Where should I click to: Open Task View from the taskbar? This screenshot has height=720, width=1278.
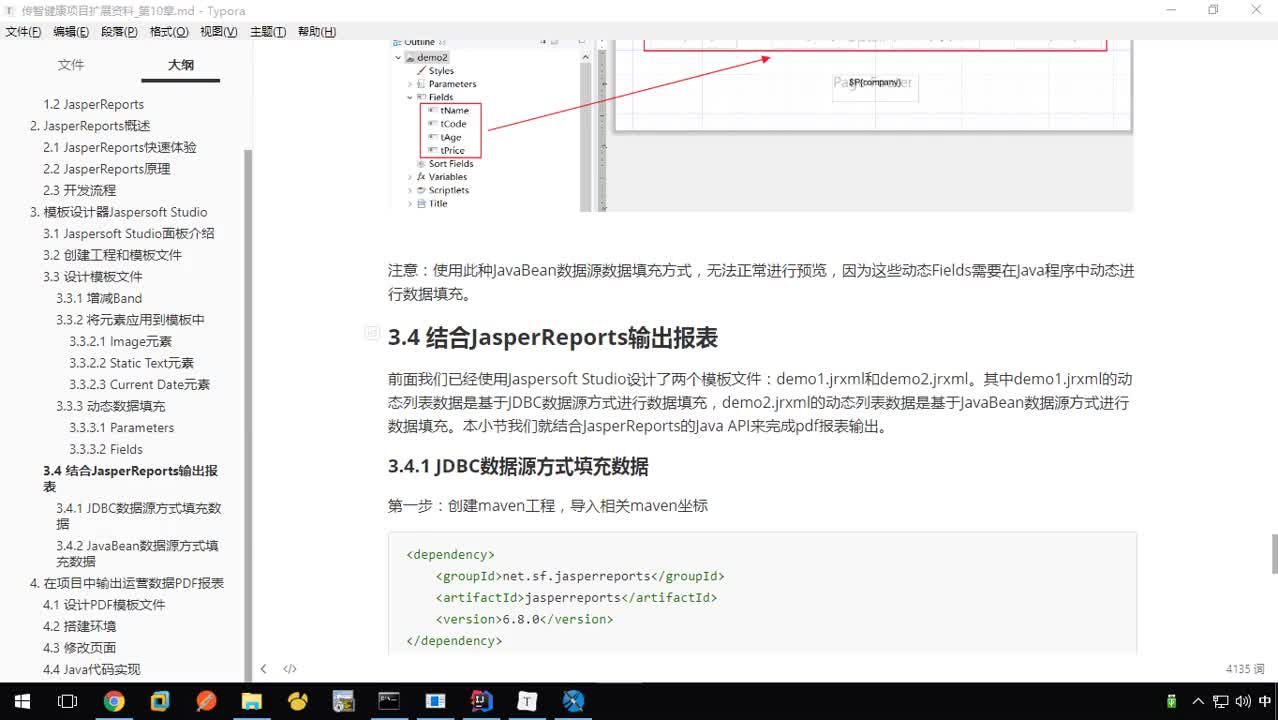67,701
